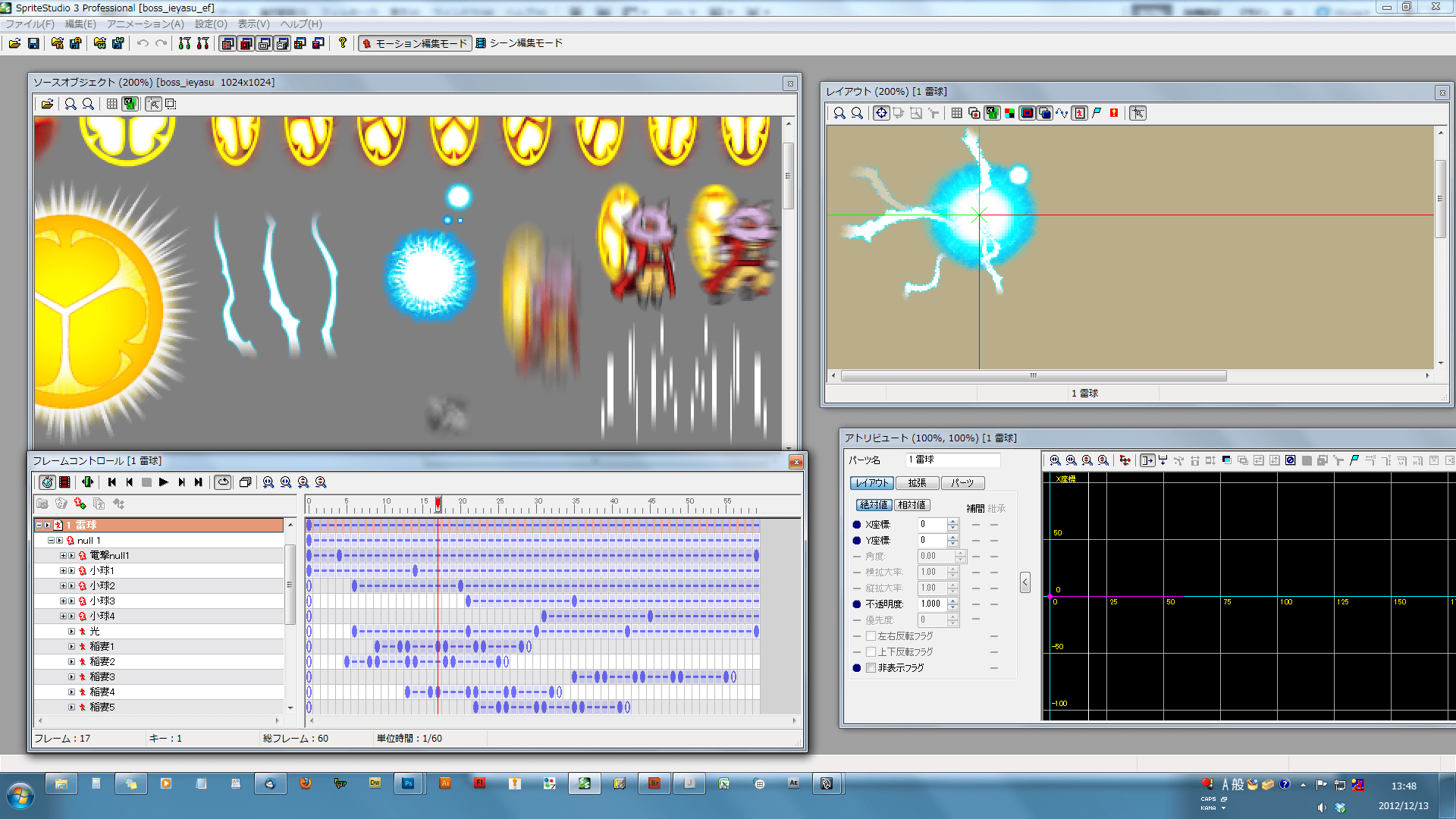Click the grid icon in Layout toolbar
Screen dimensions: 1456x819
957,113
